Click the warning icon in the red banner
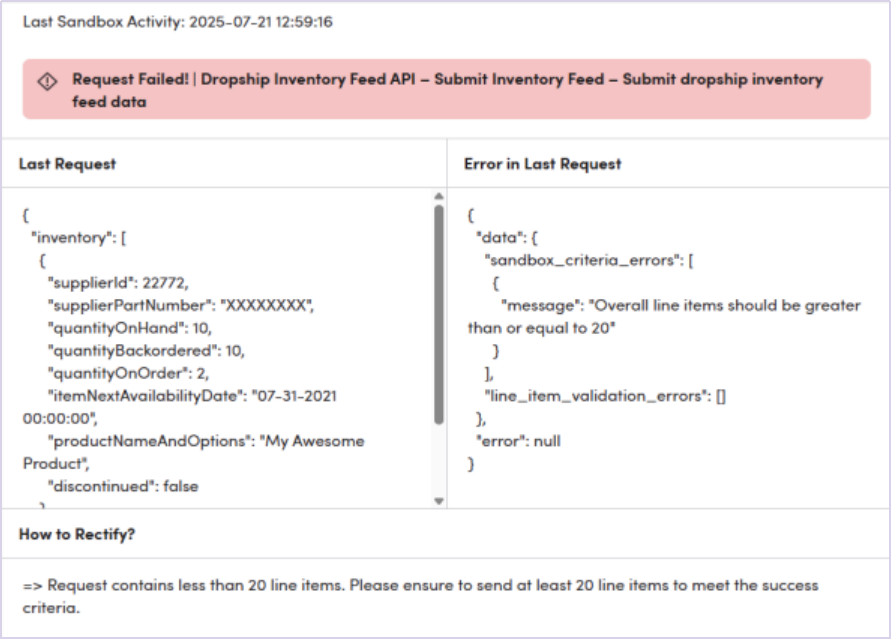The height and width of the screenshot is (639, 891). pyautogui.click(x=47, y=81)
